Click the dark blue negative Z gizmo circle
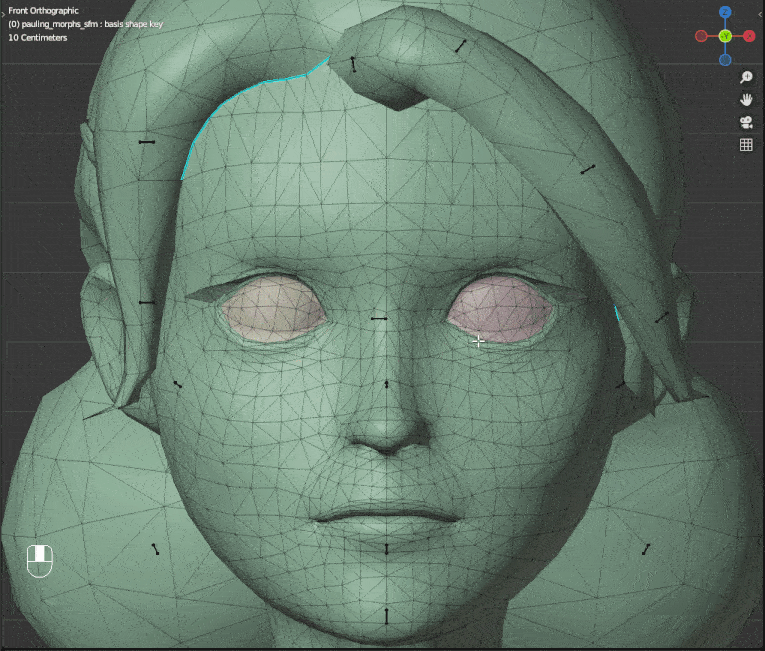The height and width of the screenshot is (651, 765). [x=725, y=60]
